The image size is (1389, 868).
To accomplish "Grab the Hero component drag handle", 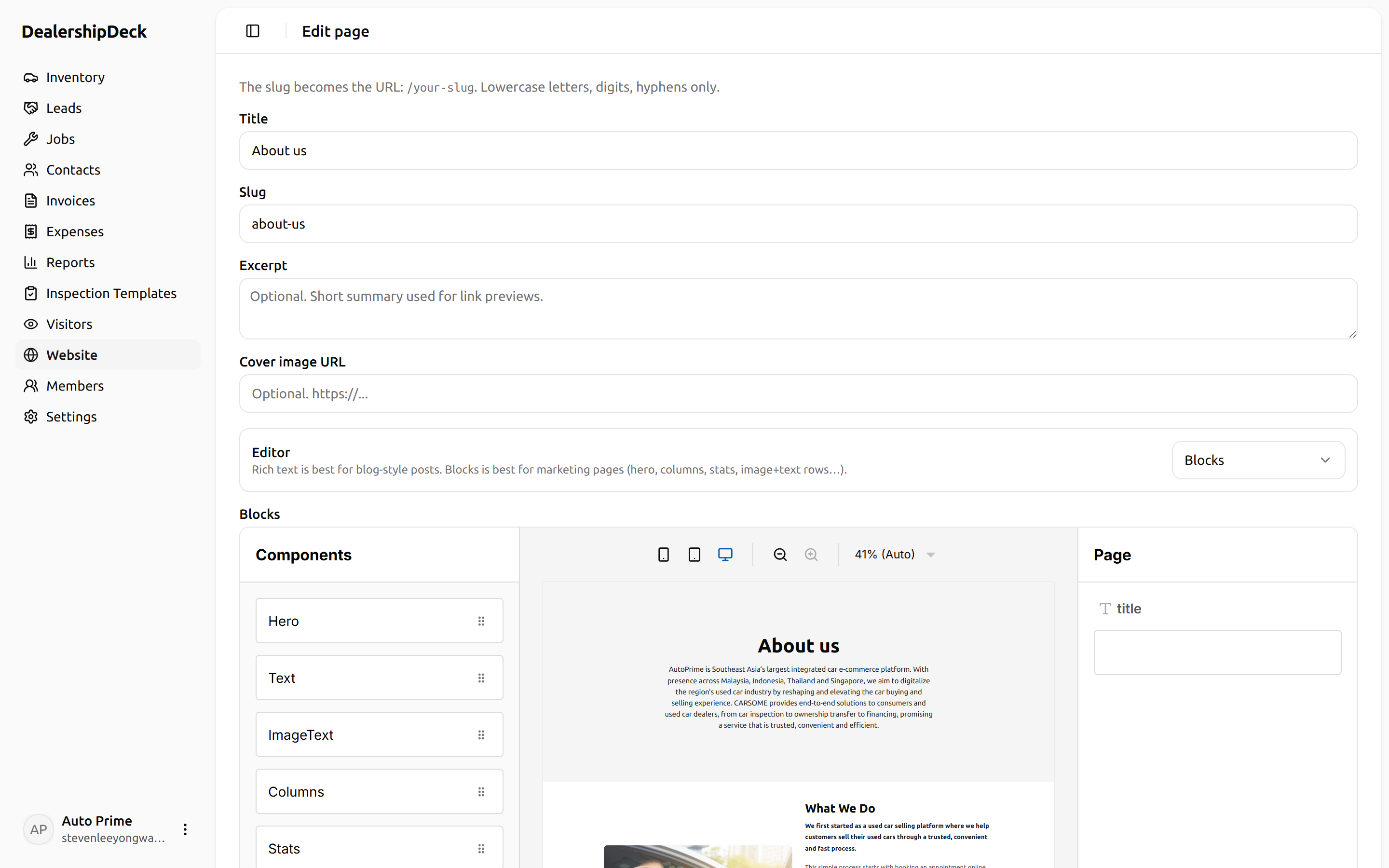I will click(481, 621).
